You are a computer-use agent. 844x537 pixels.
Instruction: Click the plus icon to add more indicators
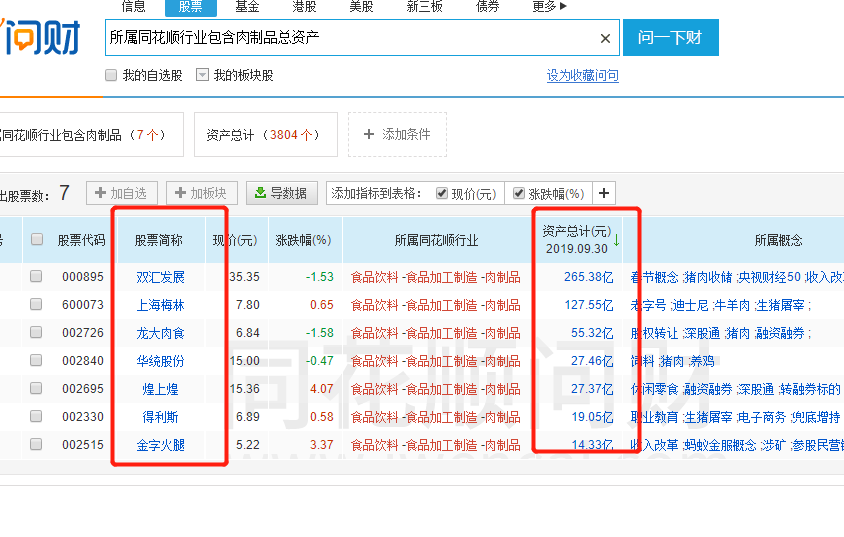[604, 193]
